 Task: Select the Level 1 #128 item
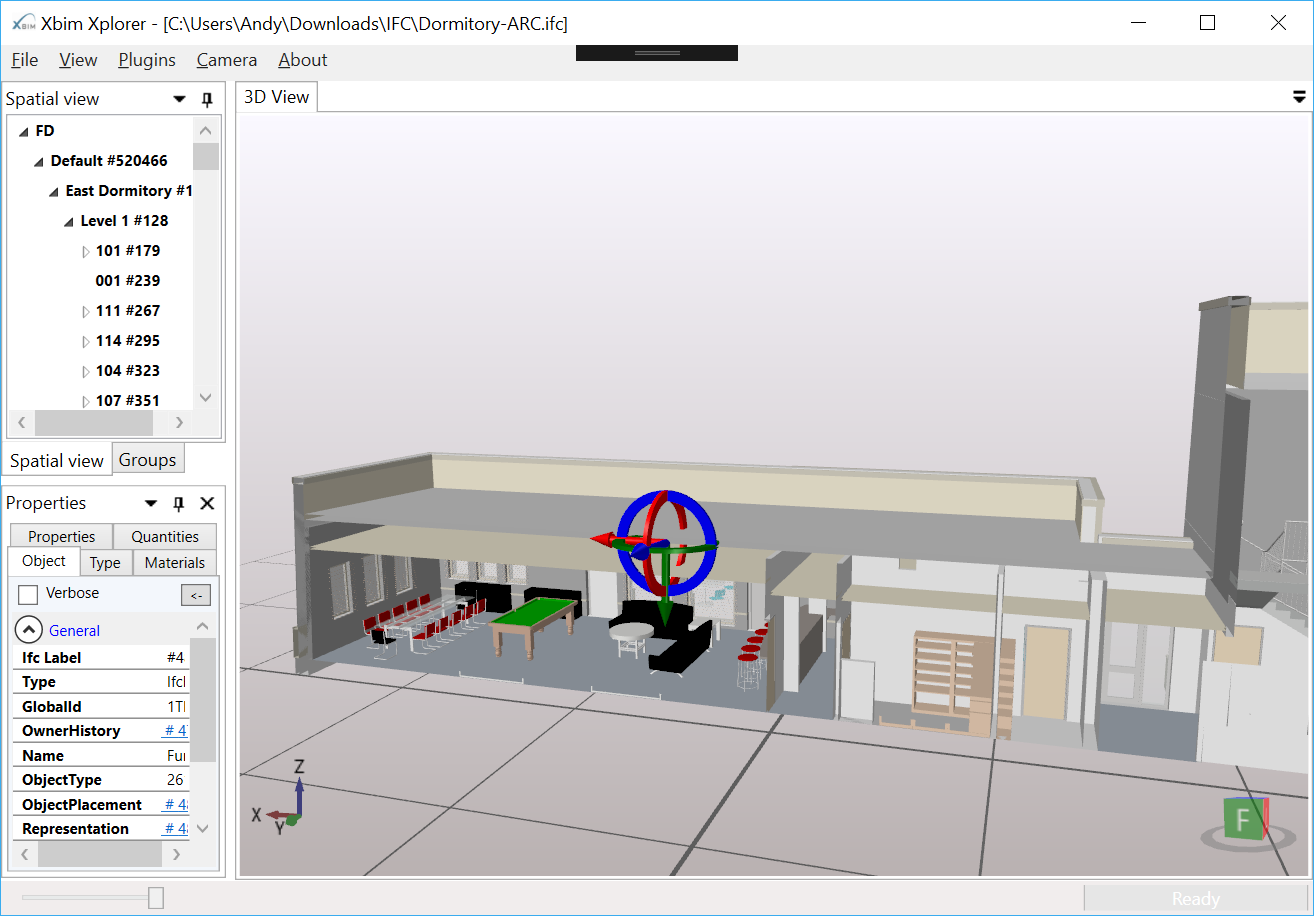coord(124,221)
